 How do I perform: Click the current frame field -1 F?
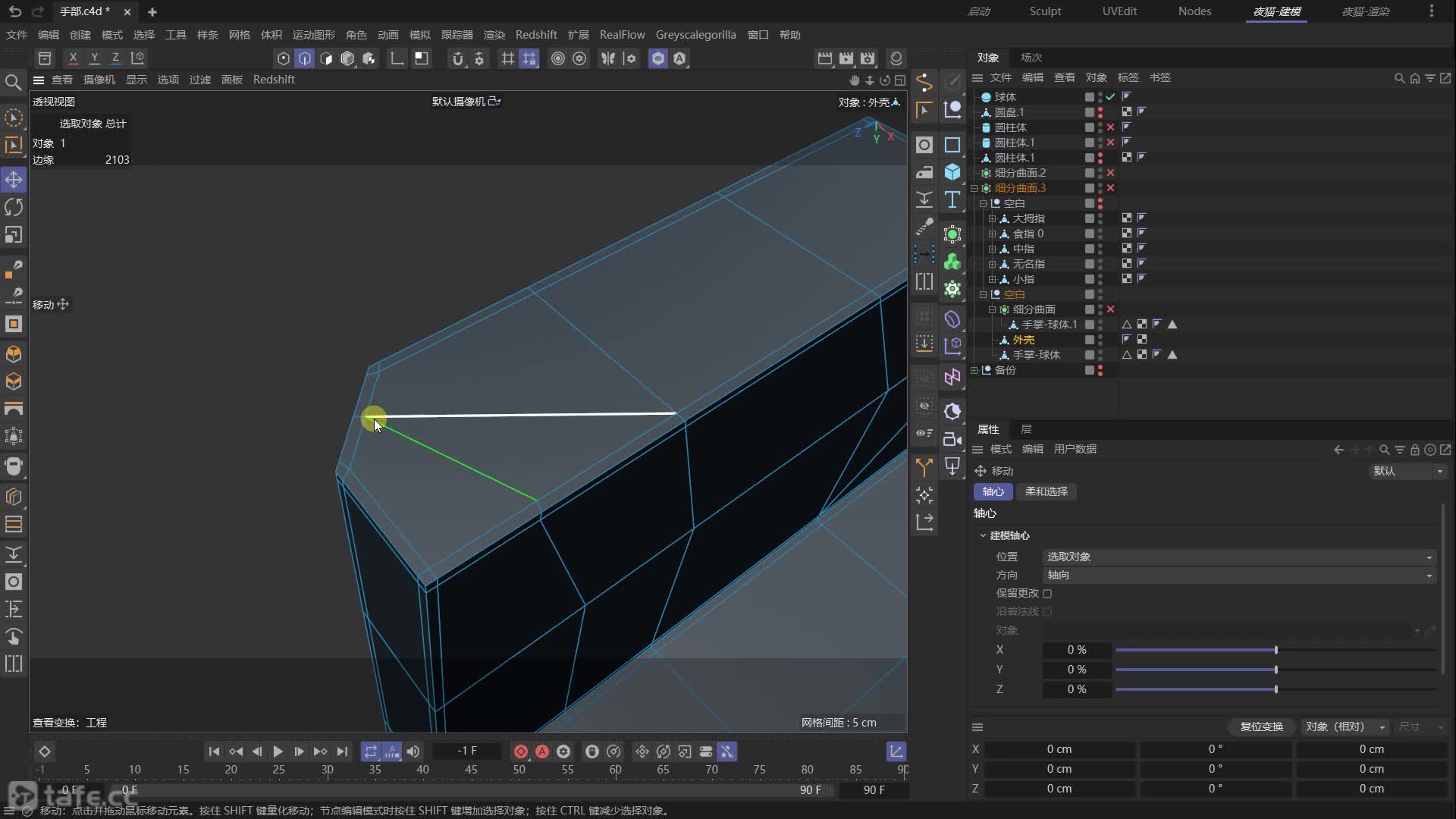[x=467, y=751]
